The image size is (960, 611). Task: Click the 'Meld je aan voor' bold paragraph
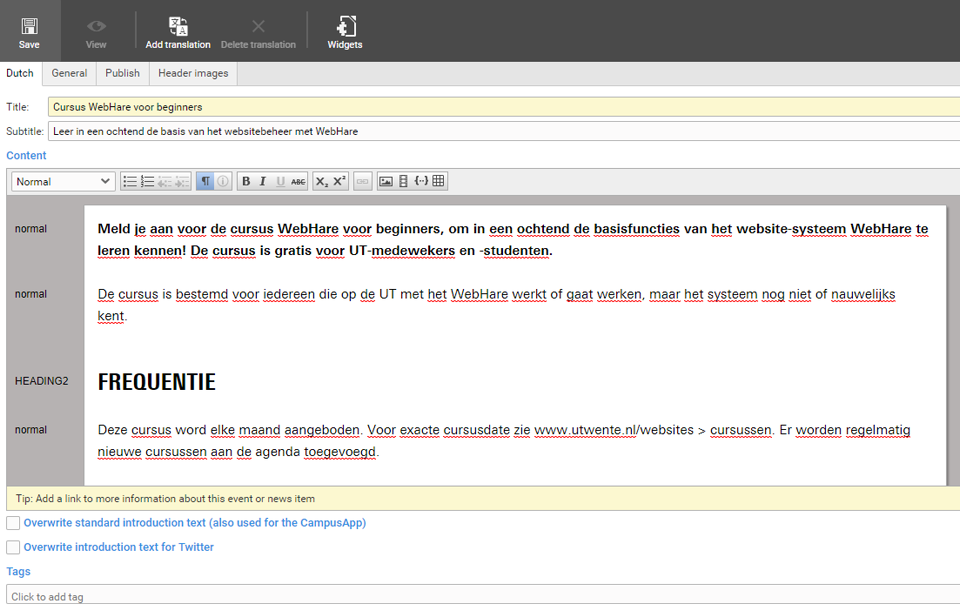click(513, 239)
